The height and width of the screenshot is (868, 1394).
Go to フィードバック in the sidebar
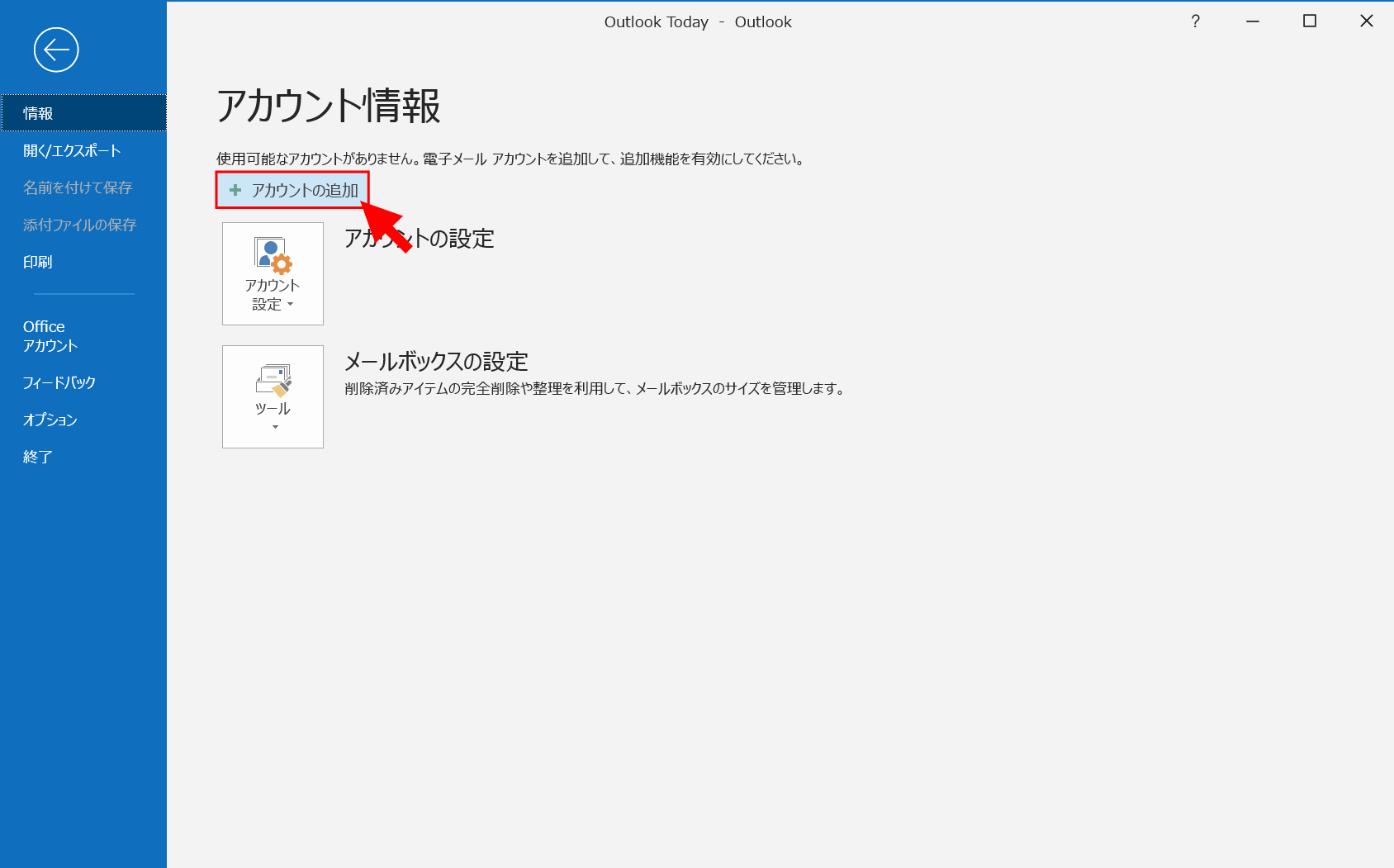coord(59,382)
